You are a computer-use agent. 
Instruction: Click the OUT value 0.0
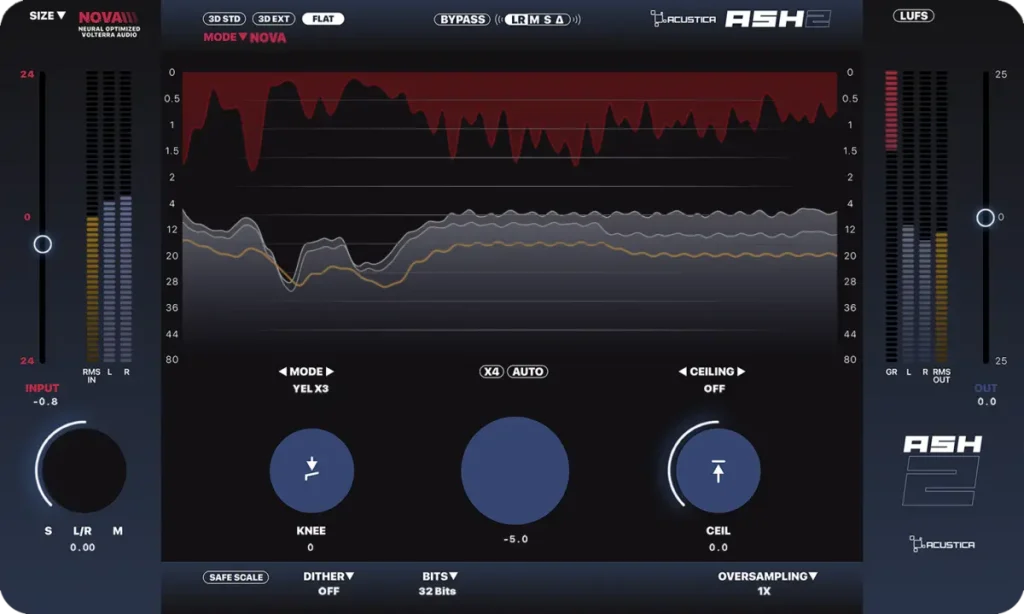(x=987, y=402)
